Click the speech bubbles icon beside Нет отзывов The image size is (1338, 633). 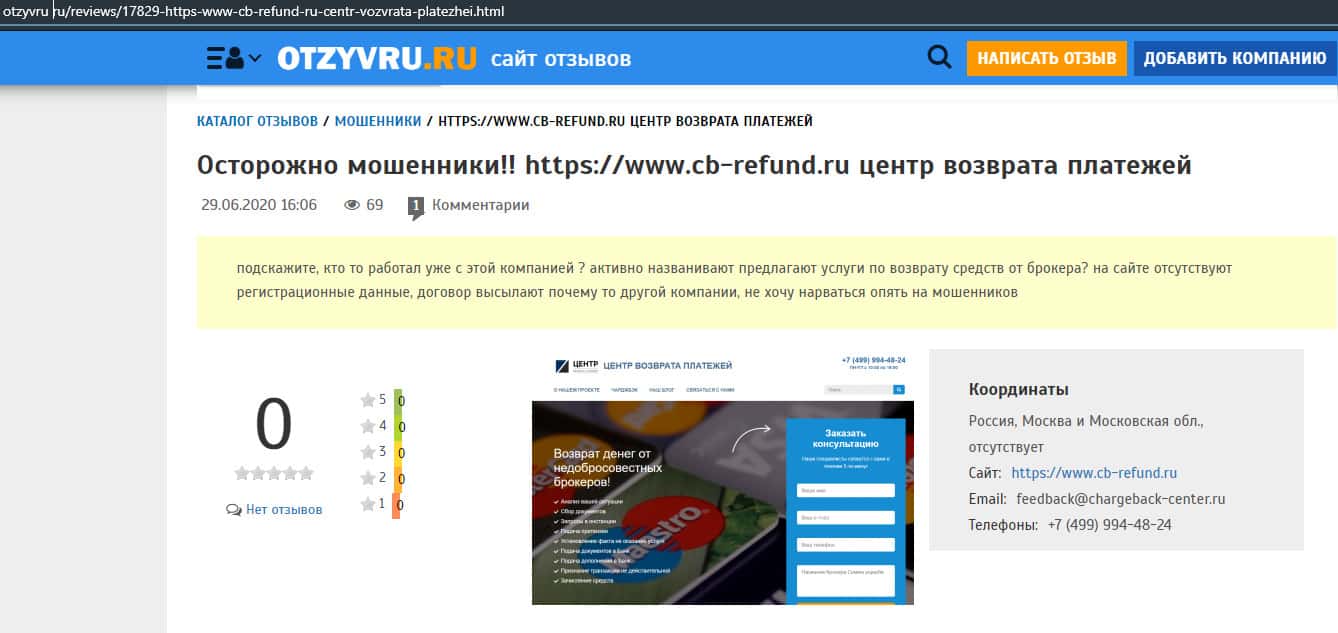[x=234, y=510]
